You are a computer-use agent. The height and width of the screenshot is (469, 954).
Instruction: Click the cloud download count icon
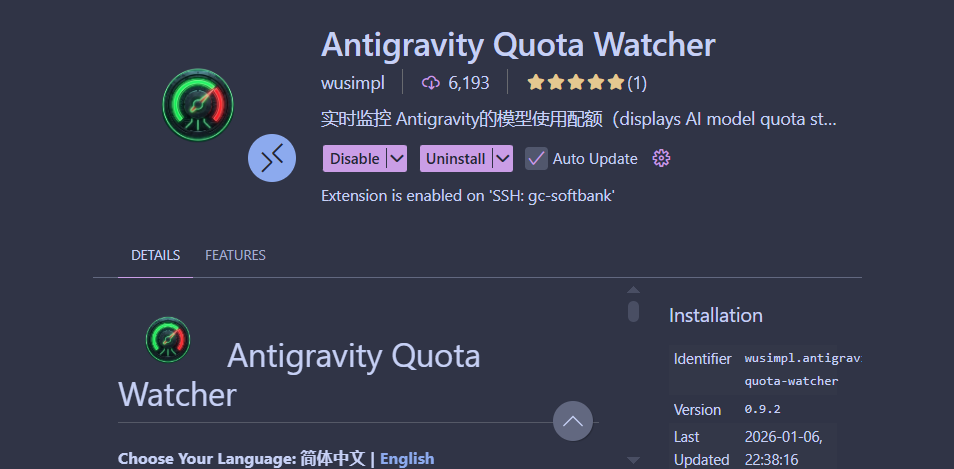pos(431,82)
